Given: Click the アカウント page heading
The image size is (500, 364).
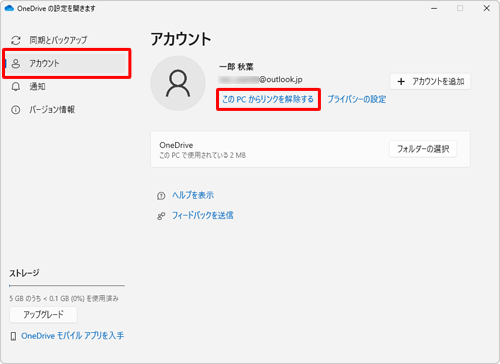Looking at the screenshot, I should pyautogui.click(x=181, y=39).
